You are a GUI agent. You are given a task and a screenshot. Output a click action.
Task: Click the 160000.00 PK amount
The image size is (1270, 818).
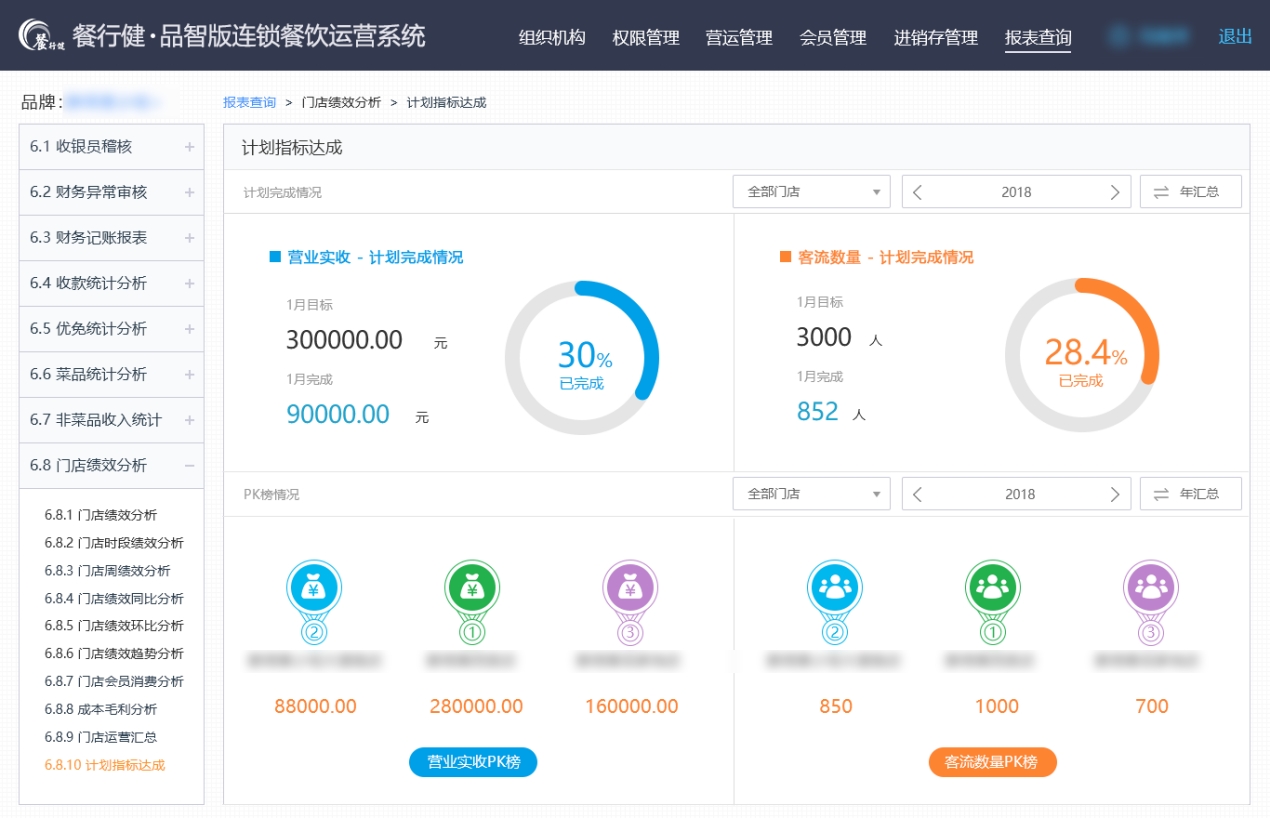[x=632, y=706]
